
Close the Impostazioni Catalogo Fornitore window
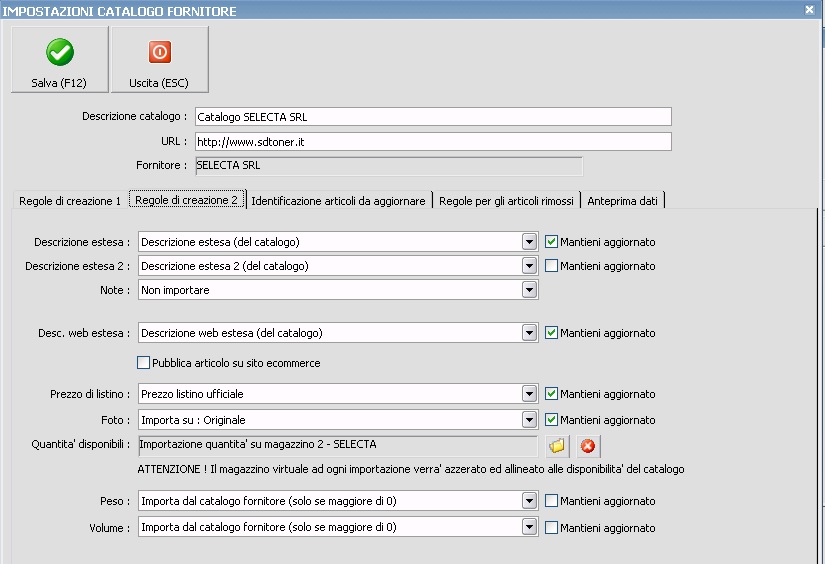[x=810, y=9]
